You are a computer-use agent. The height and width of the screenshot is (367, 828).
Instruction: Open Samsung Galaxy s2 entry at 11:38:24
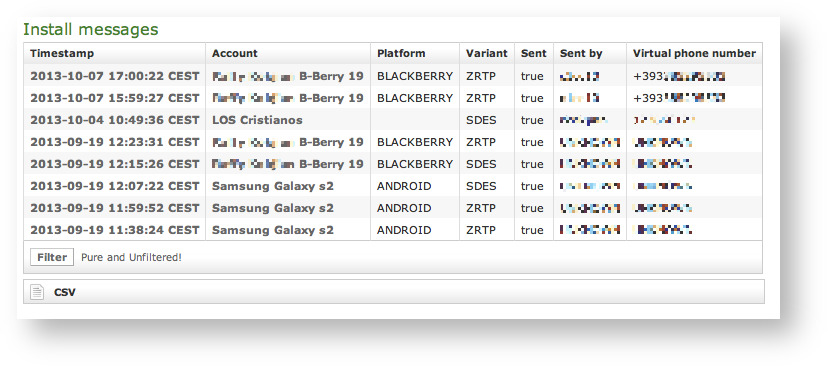click(x=272, y=230)
